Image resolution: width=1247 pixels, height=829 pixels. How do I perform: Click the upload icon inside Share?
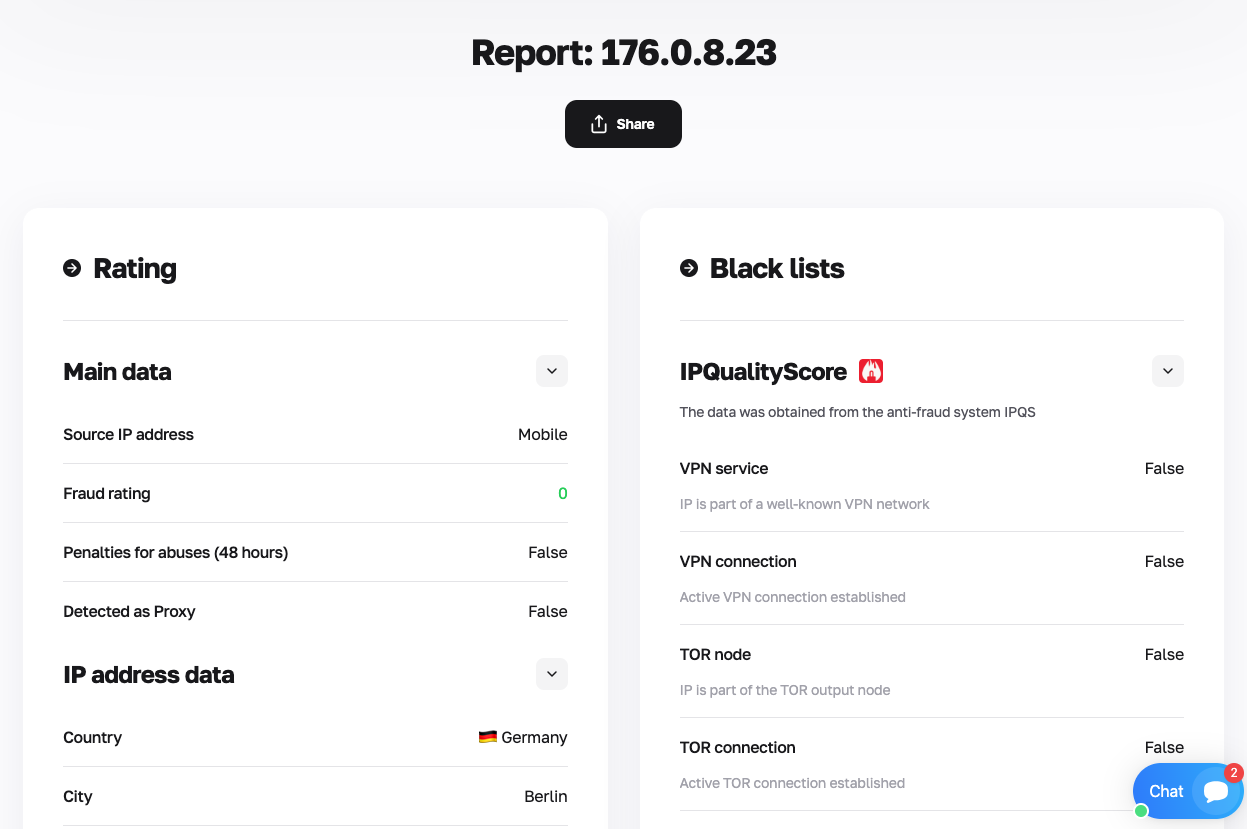[599, 124]
